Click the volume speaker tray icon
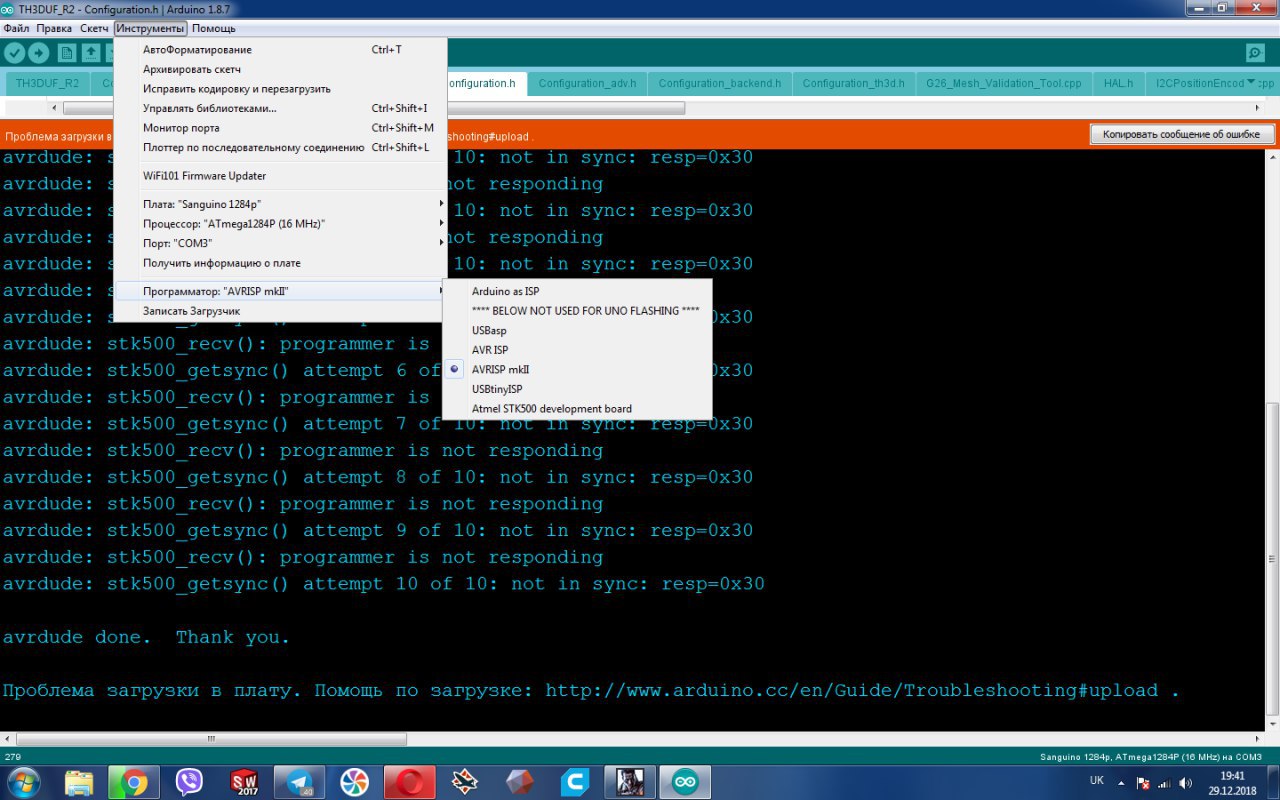 (1186, 782)
